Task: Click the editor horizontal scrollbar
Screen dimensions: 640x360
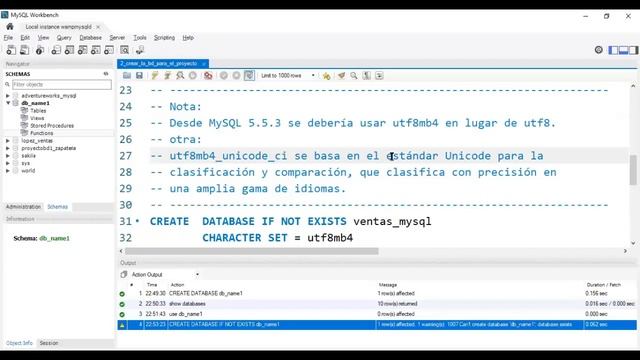Action: pyautogui.click(x=251, y=251)
